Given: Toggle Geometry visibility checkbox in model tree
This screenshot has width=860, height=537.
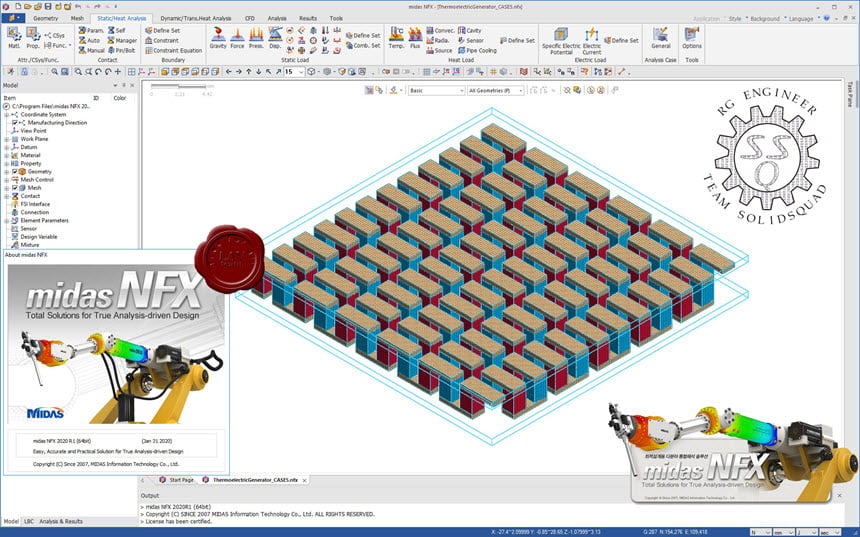Looking at the screenshot, I should point(15,172).
